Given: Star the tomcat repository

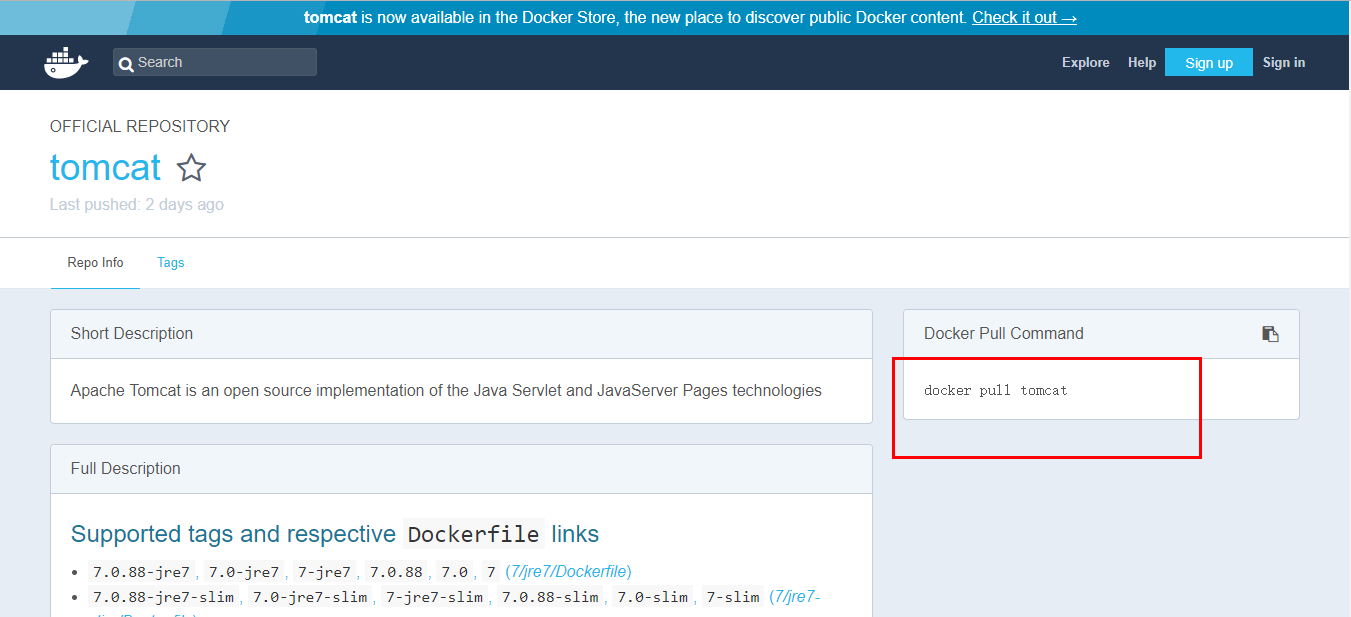Looking at the screenshot, I should click(x=191, y=168).
